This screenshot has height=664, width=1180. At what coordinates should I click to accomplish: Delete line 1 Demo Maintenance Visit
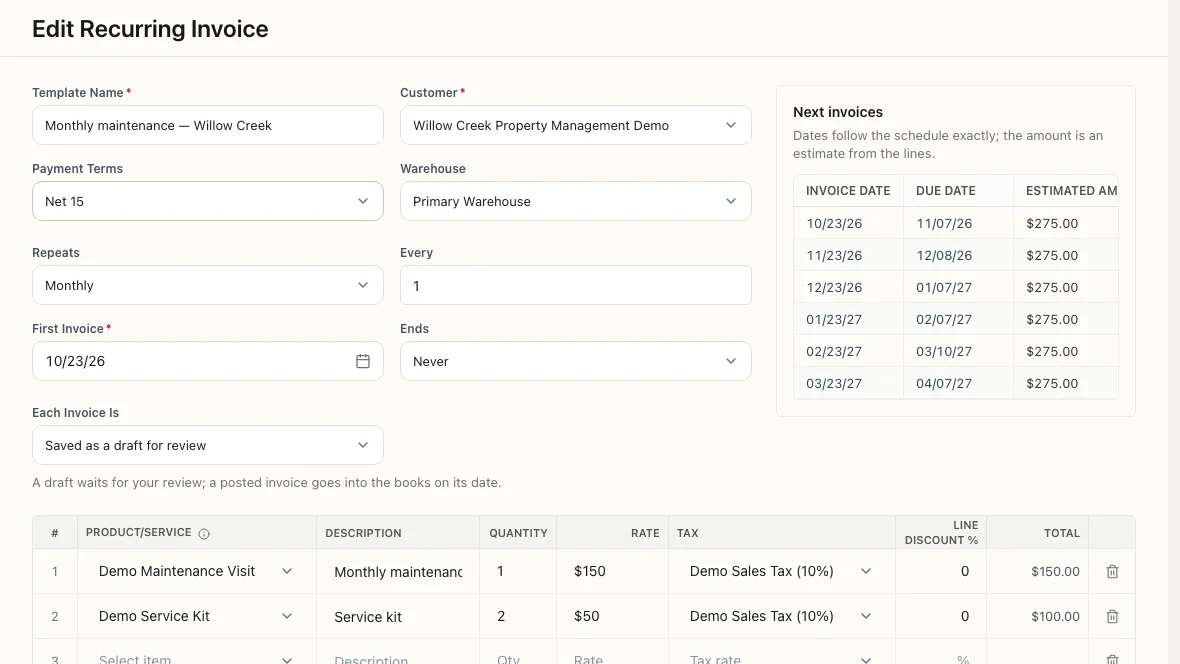click(1112, 571)
